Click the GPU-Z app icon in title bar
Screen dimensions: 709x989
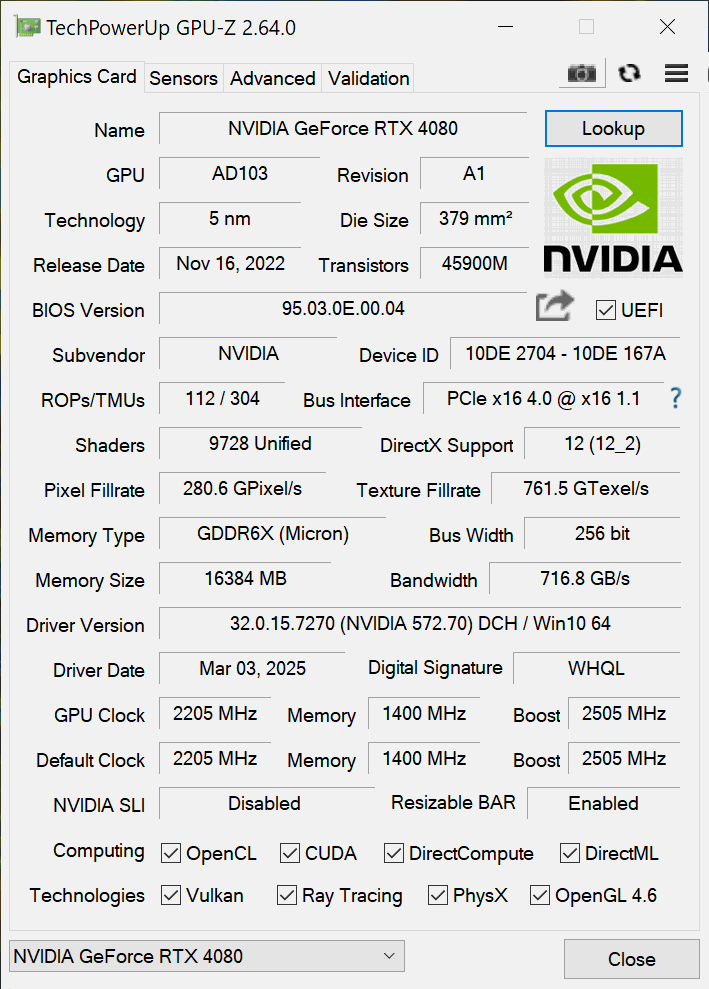click(28, 27)
